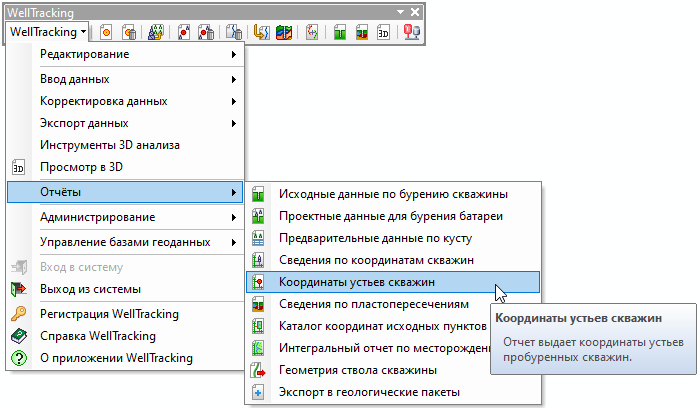Click the page with red and green arrows icon

[312, 32]
